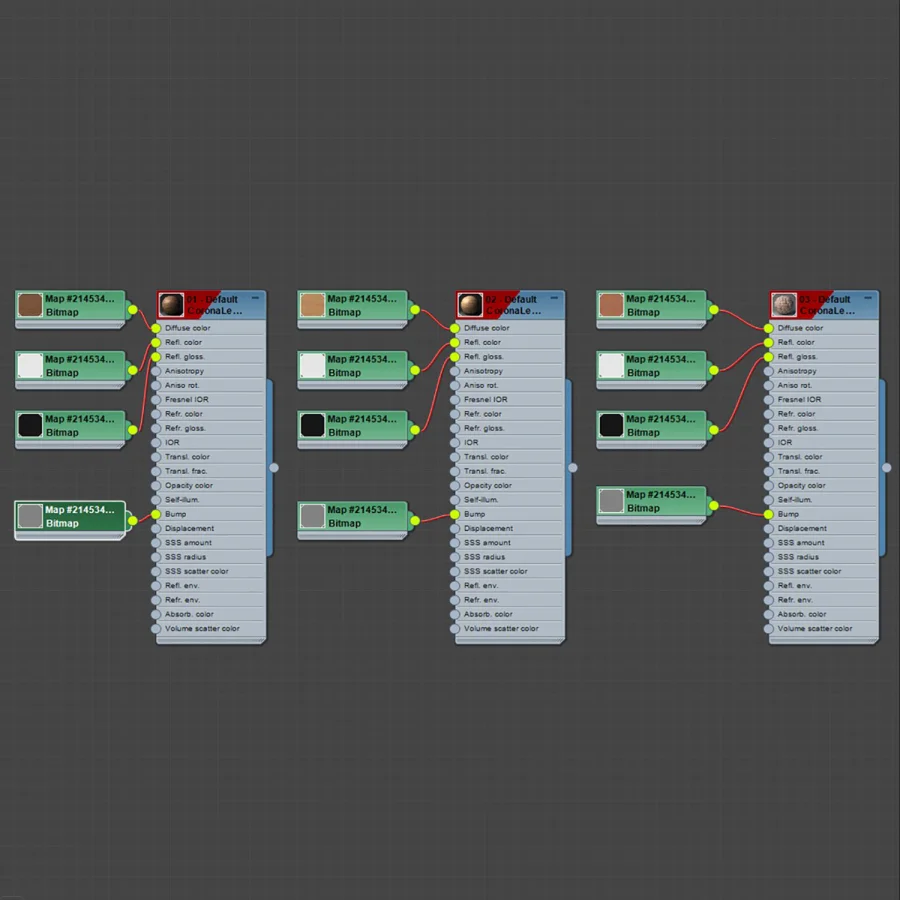This screenshot has width=900, height=900.
Task: Collapse the 03 Default CoronaLegacy node
Action: click(868, 298)
